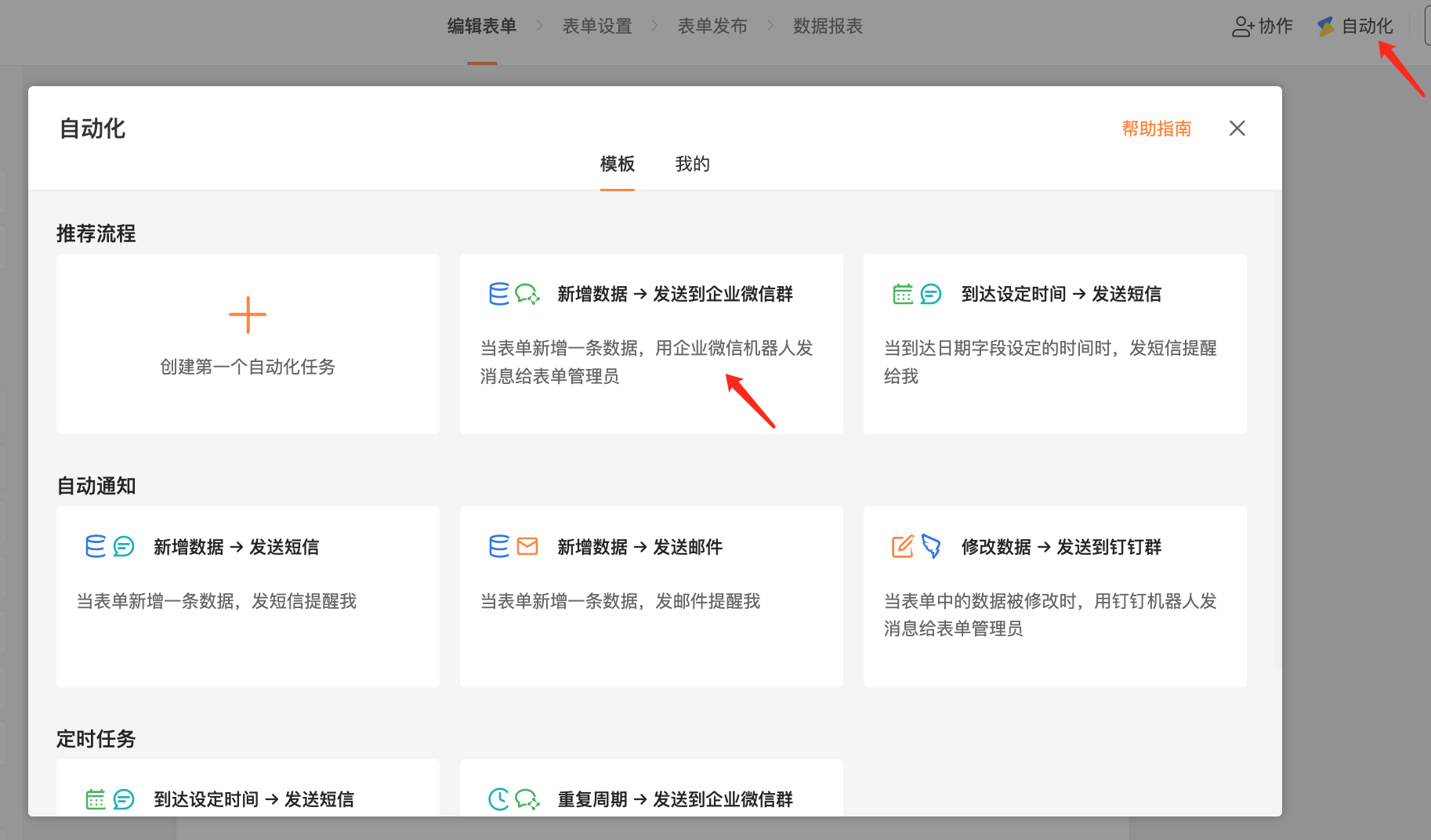Click envelope icon in 新增数据→发送邮件 card
The image size is (1431, 840).
point(527,546)
